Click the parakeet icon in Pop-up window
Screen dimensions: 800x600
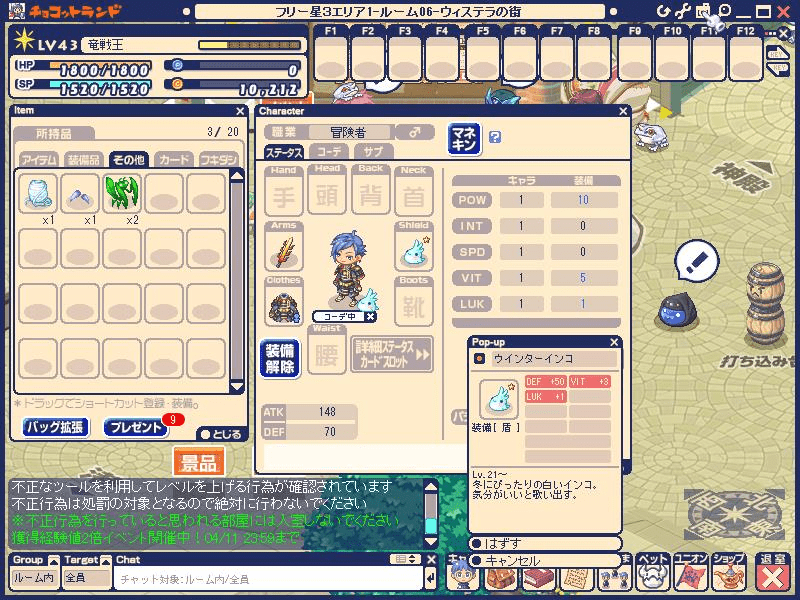point(498,399)
